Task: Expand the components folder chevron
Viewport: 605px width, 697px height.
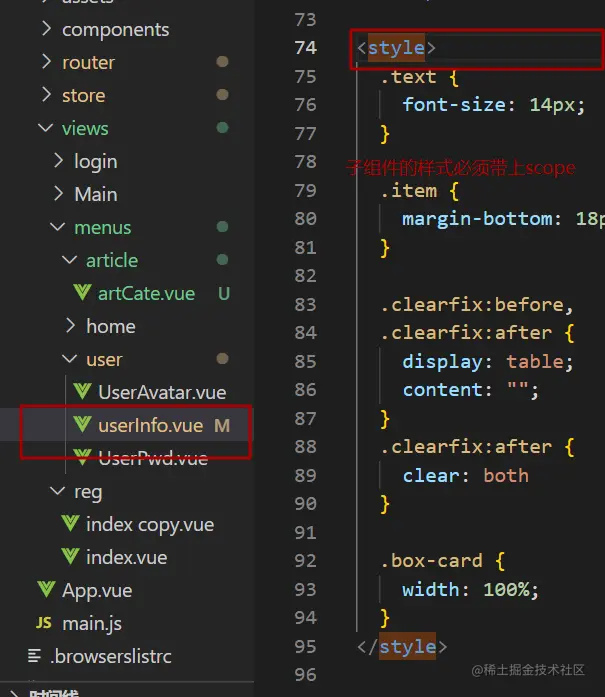Action: point(46,29)
